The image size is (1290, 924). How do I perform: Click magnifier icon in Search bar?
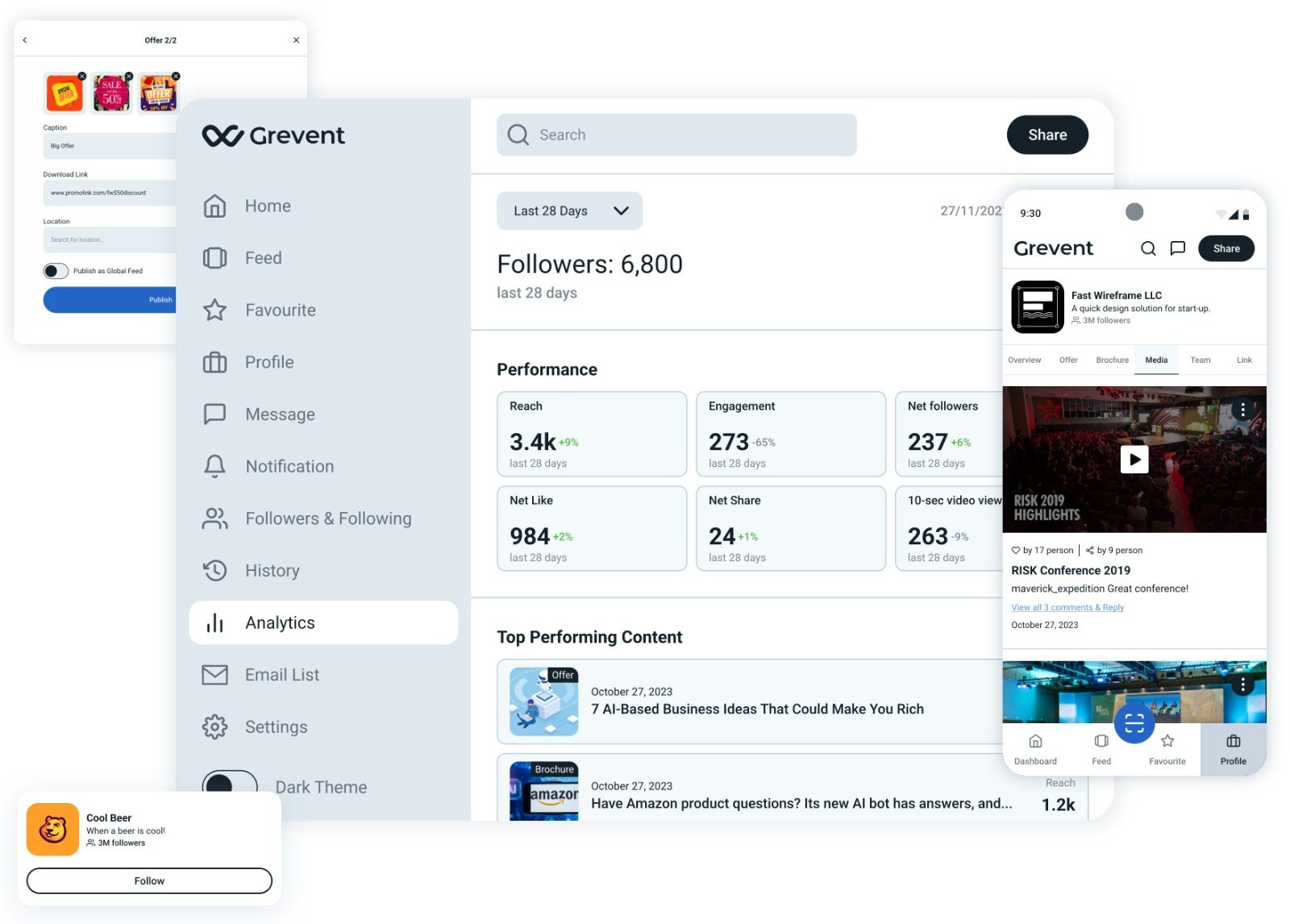tap(518, 135)
